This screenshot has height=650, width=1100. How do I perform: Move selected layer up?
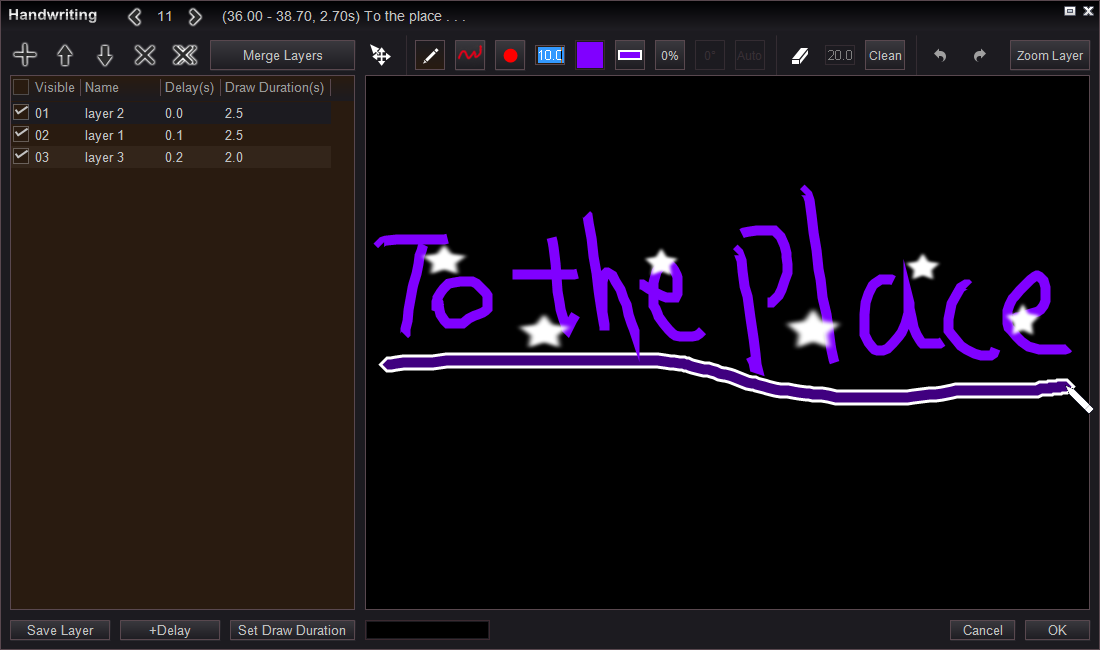pyautogui.click(x=65, y=55)
